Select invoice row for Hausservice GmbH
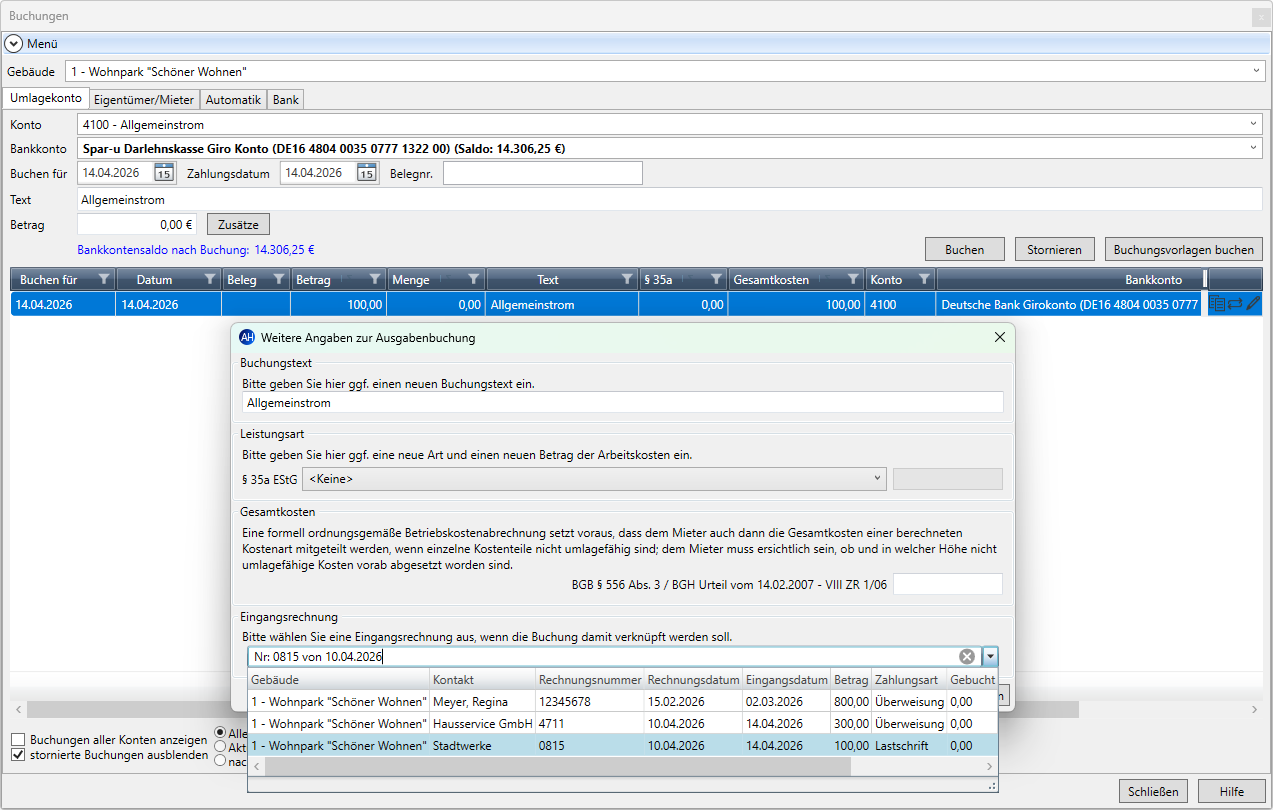Viewport: 1273px width, 810px height. point(623,723)
